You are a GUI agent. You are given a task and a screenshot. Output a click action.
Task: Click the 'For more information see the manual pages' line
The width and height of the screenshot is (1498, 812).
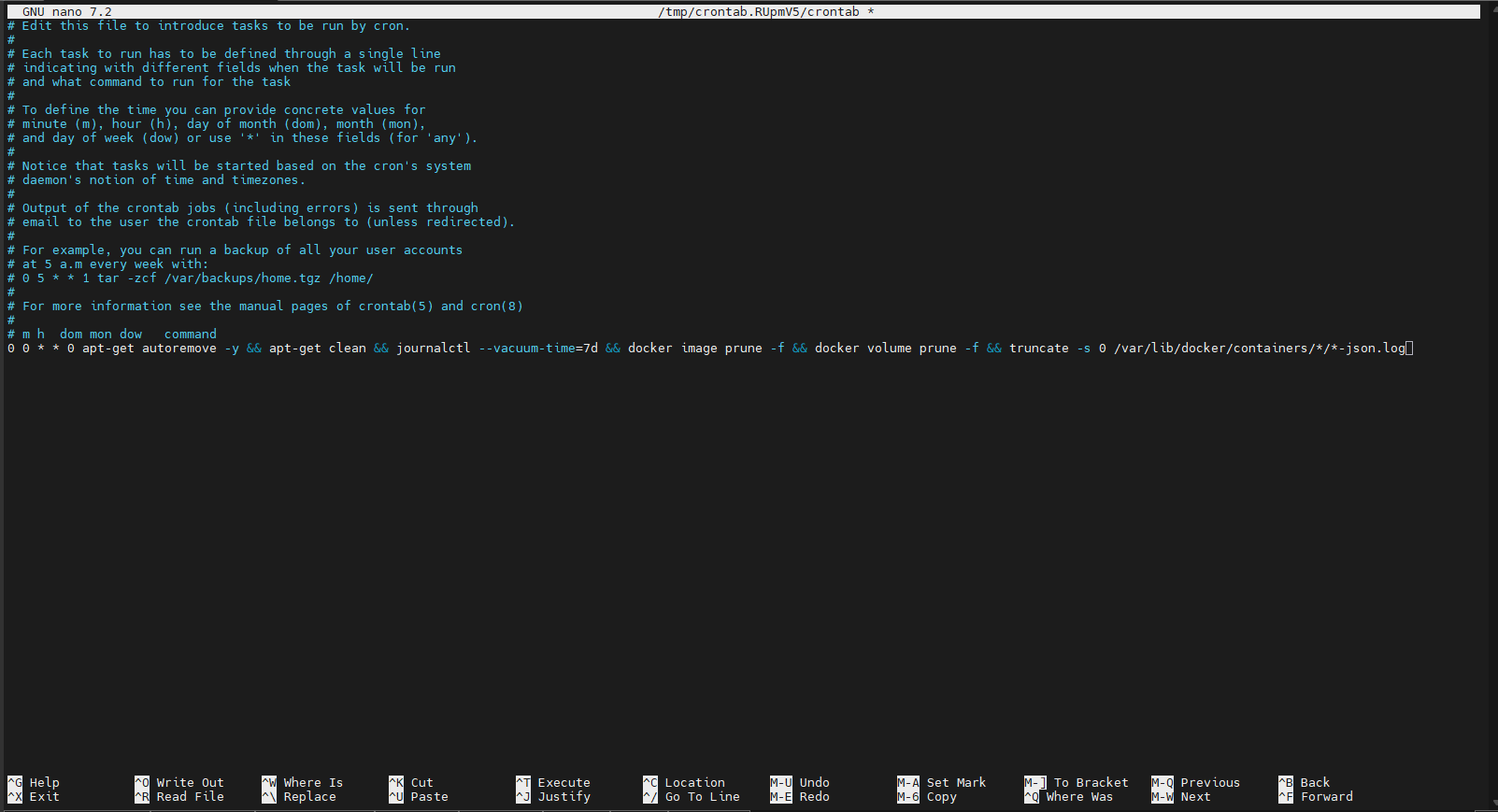pos(265,306)
